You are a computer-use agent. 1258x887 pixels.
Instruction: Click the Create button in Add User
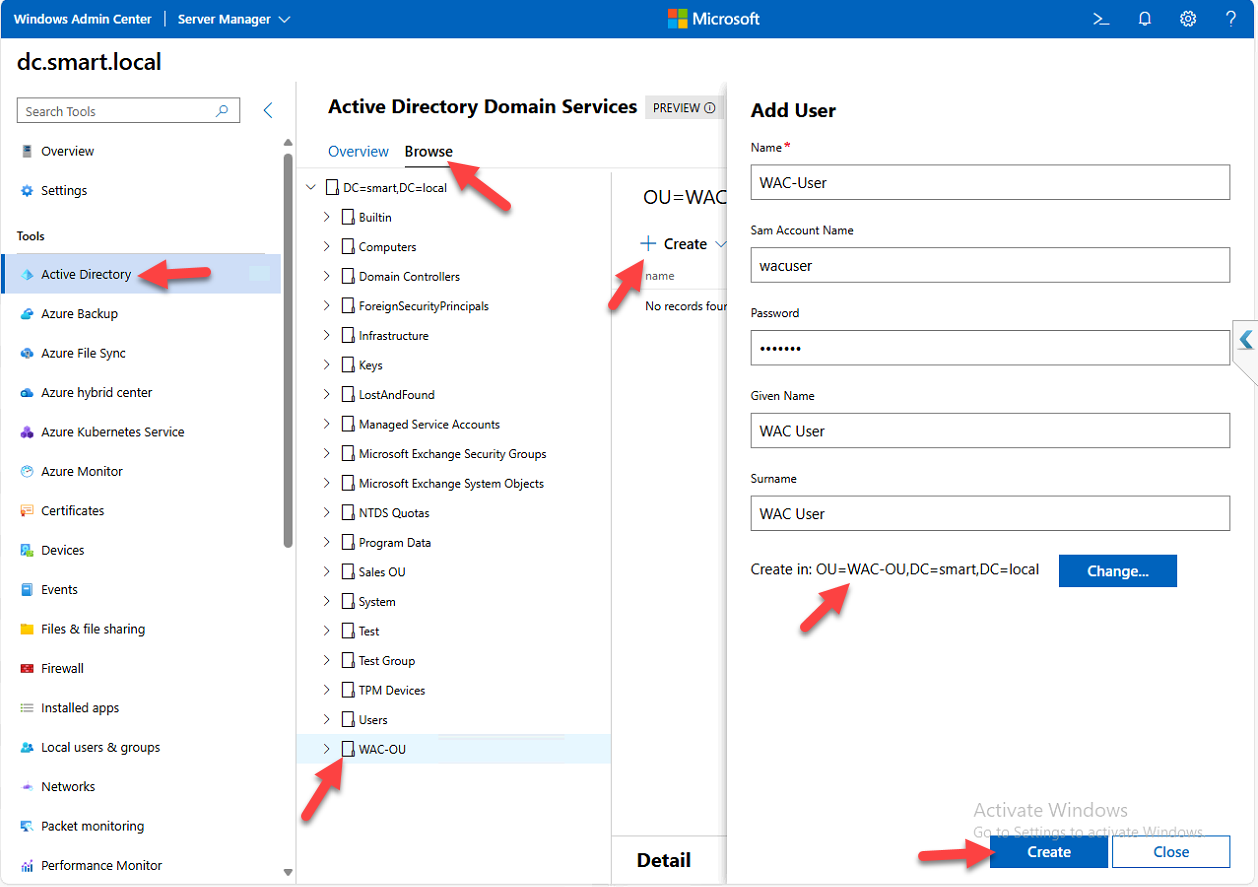tap(1049, 852)
